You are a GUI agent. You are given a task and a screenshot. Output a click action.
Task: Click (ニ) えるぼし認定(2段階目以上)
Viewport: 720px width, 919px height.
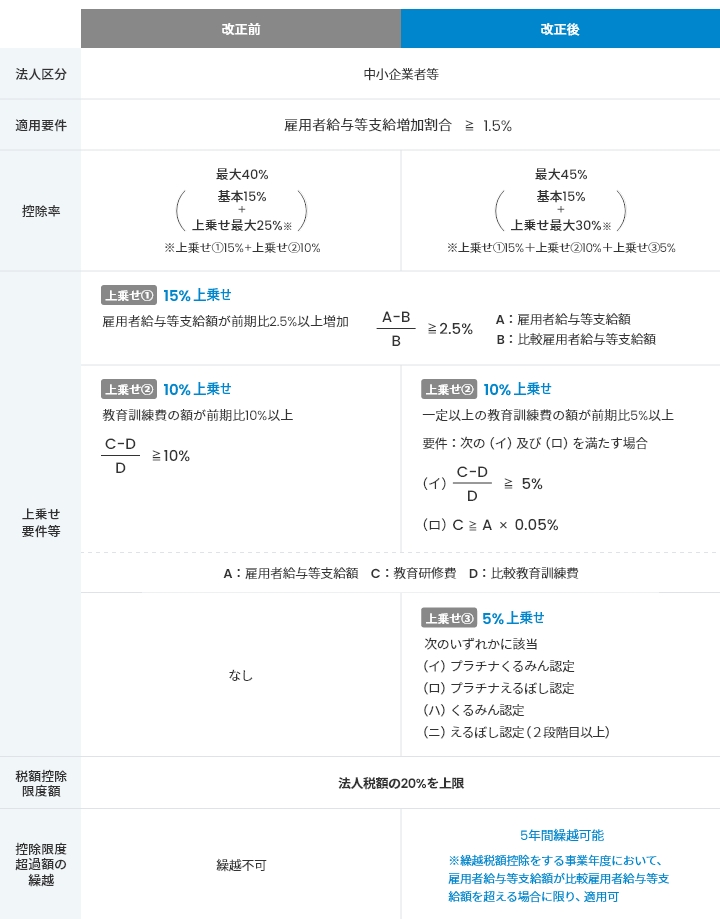tap(516, 732)
